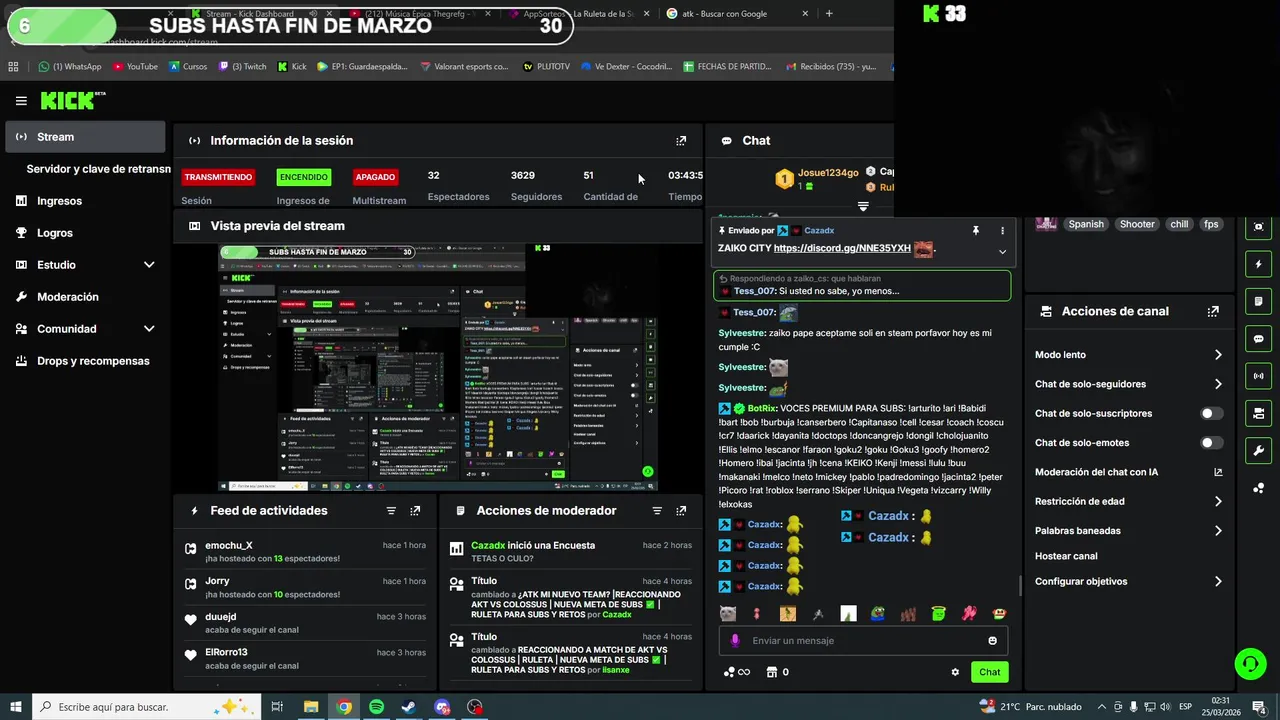Screen dimensions: 1280x720
Task: Click the lightning bolt icon in the right sidebar
Action: pos(1259,265)
